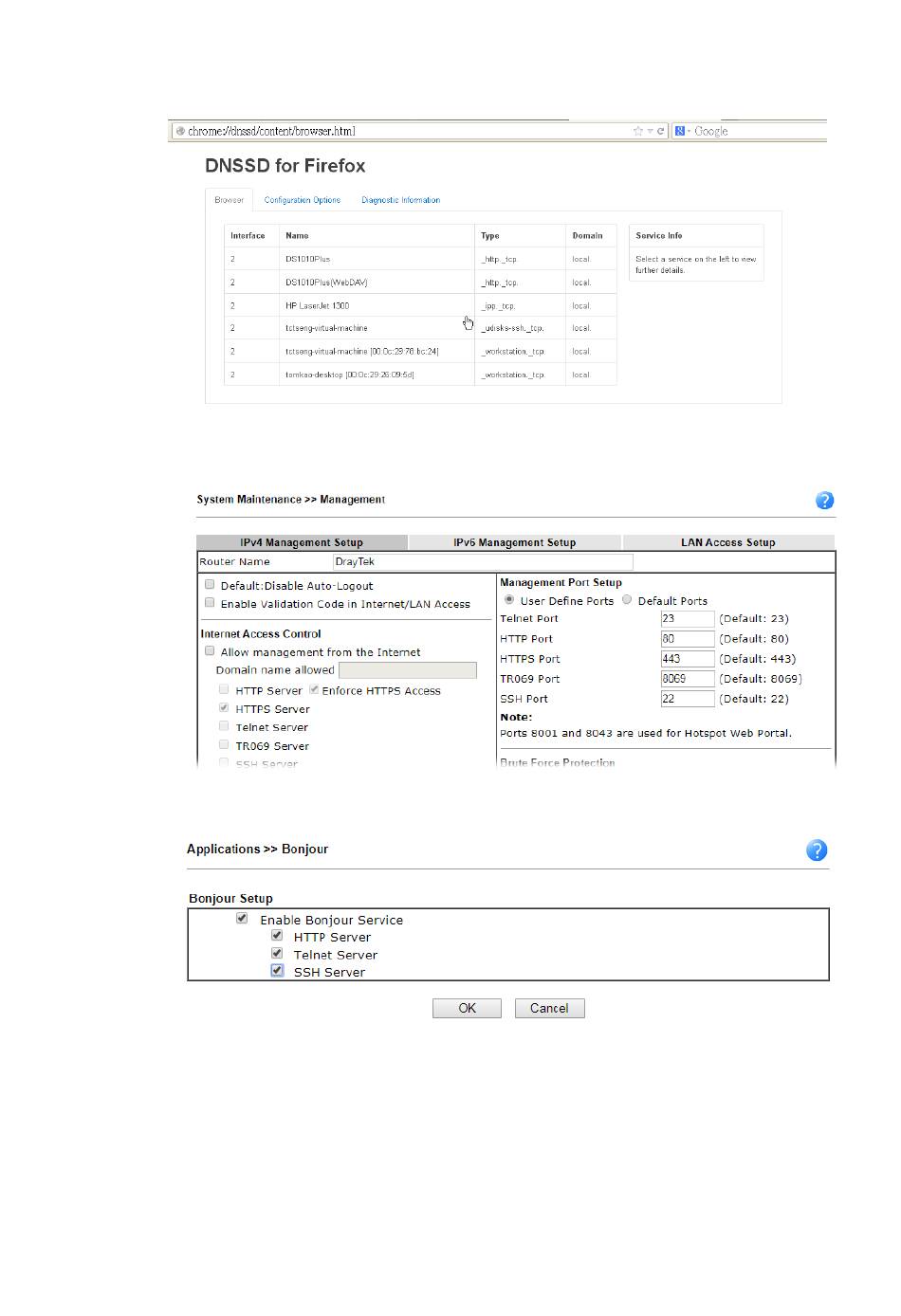
Task: Toggle HTTPS Server checkbox
Action: [x=224, y=707]
